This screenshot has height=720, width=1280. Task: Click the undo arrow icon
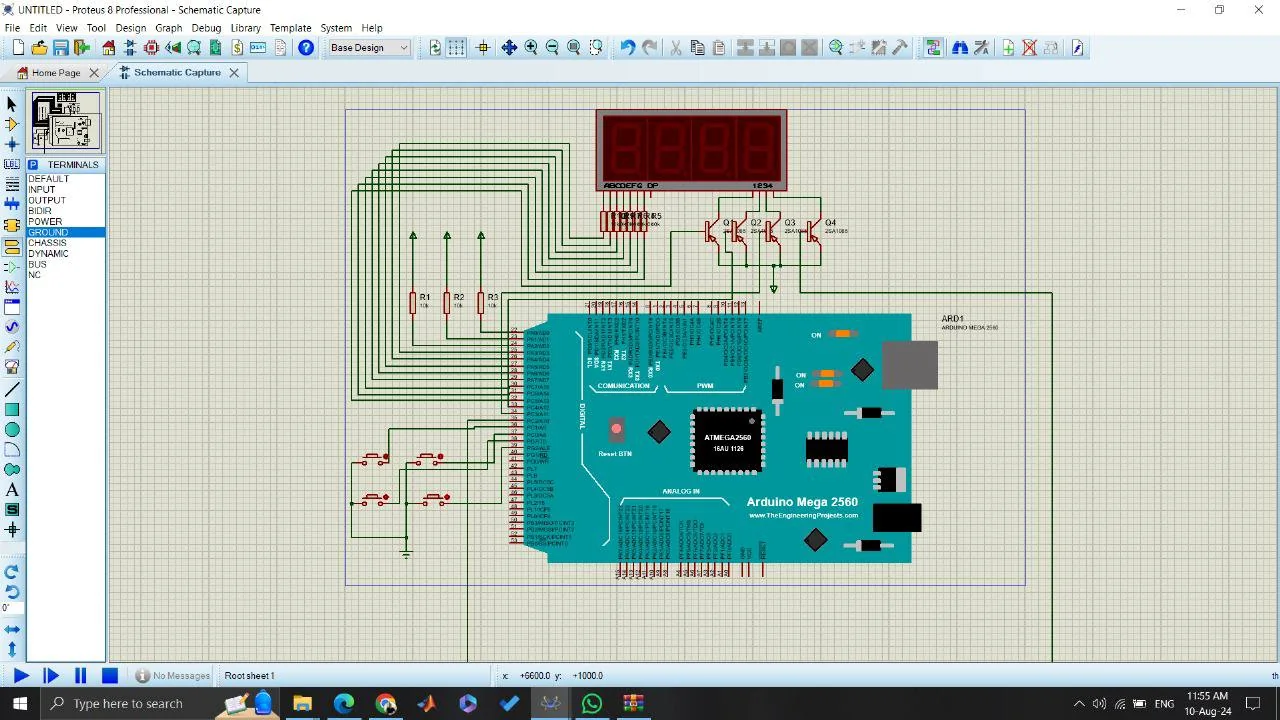pyautogui.click(x=627, y=48)
